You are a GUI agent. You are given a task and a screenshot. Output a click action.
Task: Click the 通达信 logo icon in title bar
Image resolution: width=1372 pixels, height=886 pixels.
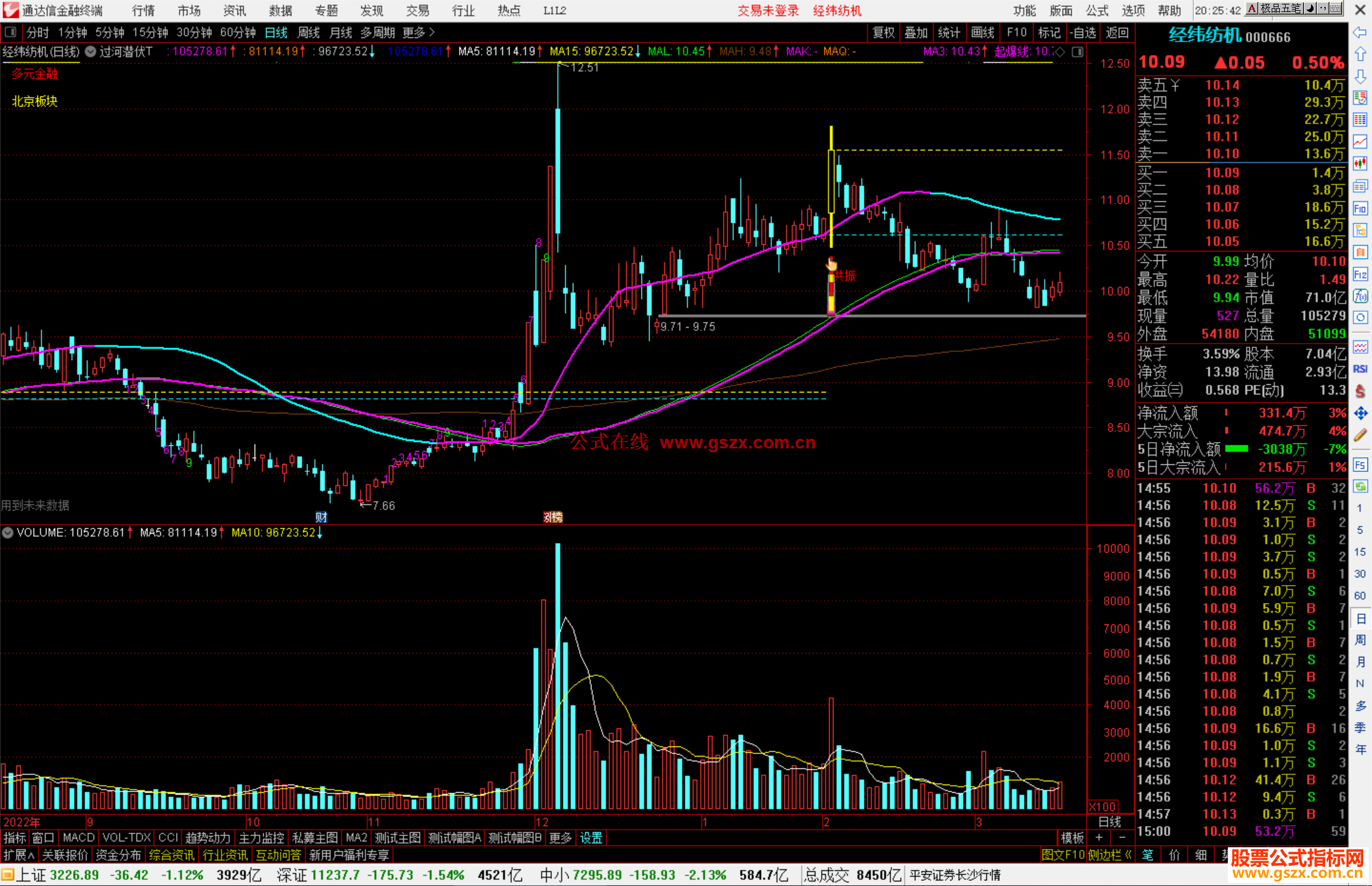click(x=10, y=10)
